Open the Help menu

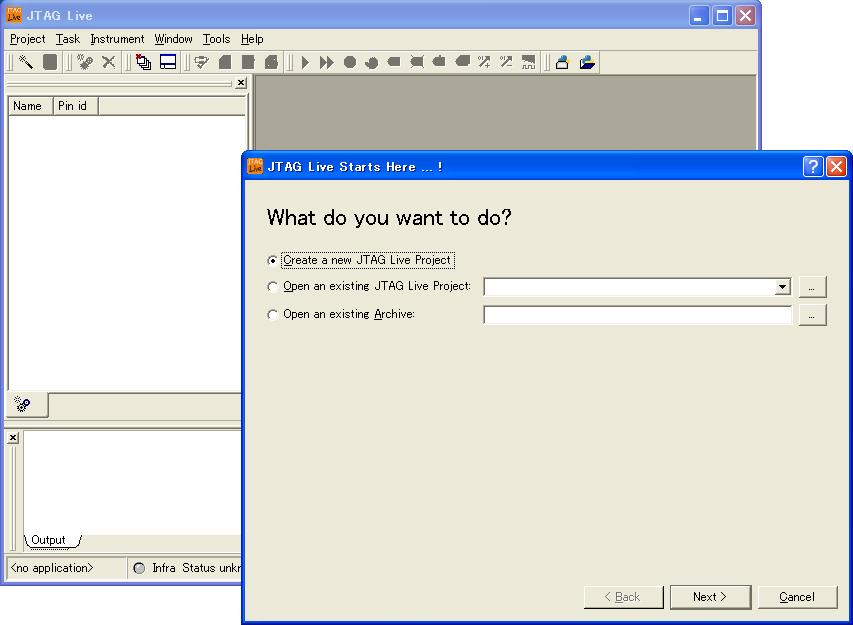click(252, 39)
